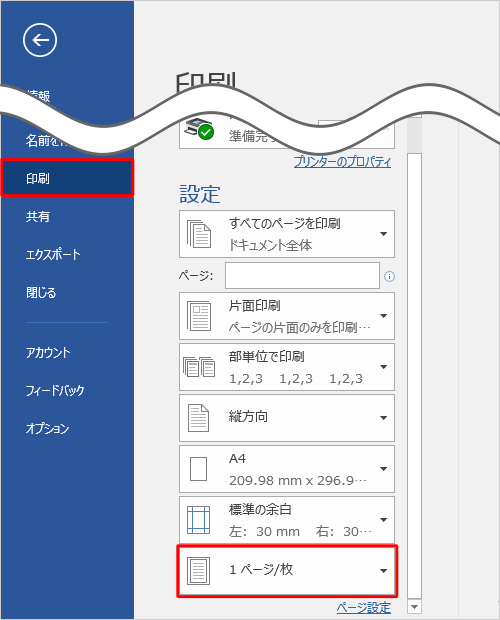Expand 部単位で印刷 dropdown arrow
Viewport: 500px width, 620px height.
click(383, 367)
